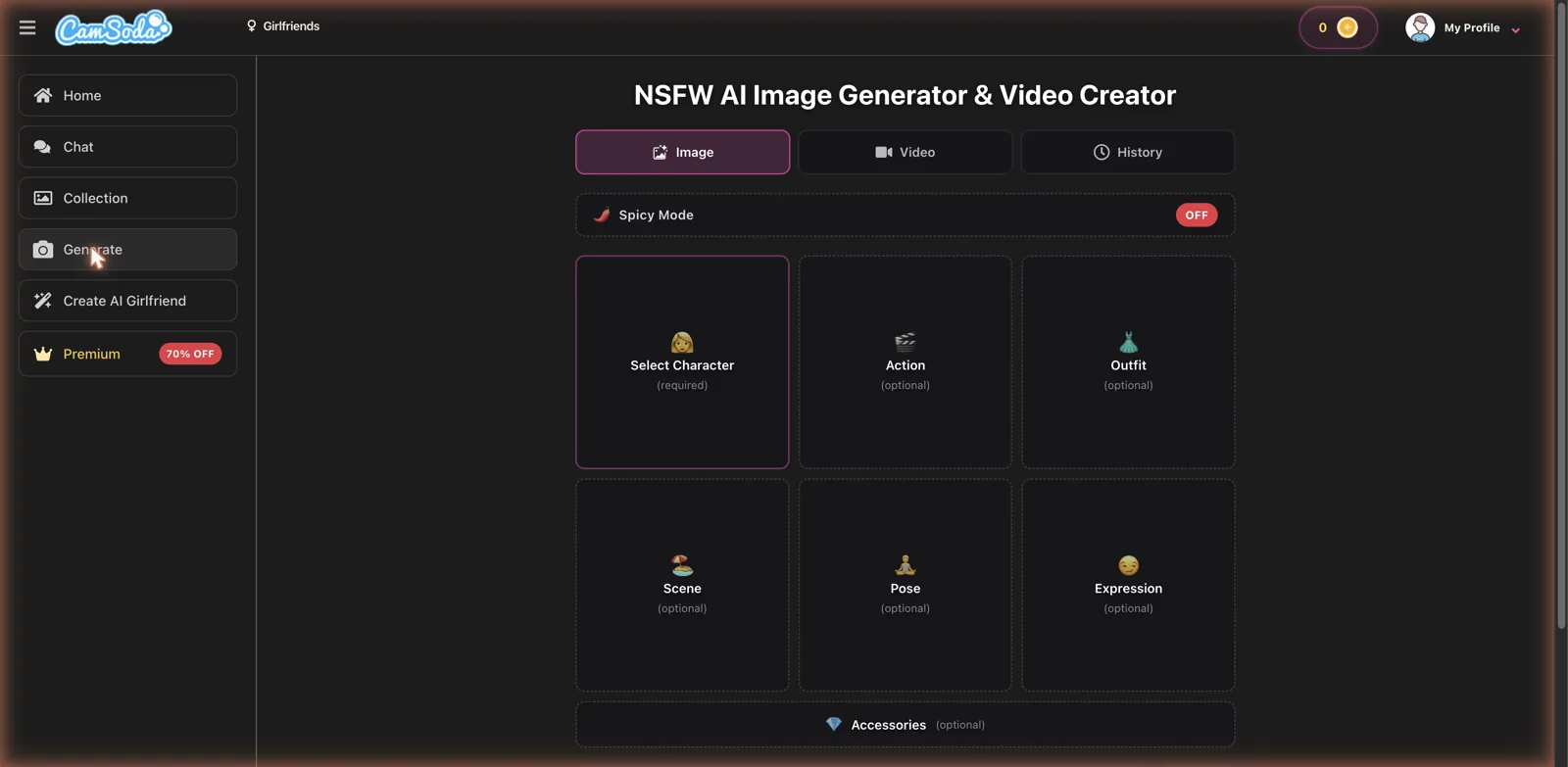The image size is (1568, 767).
Task: Open the Pose option card
Action: pos(905,585)
